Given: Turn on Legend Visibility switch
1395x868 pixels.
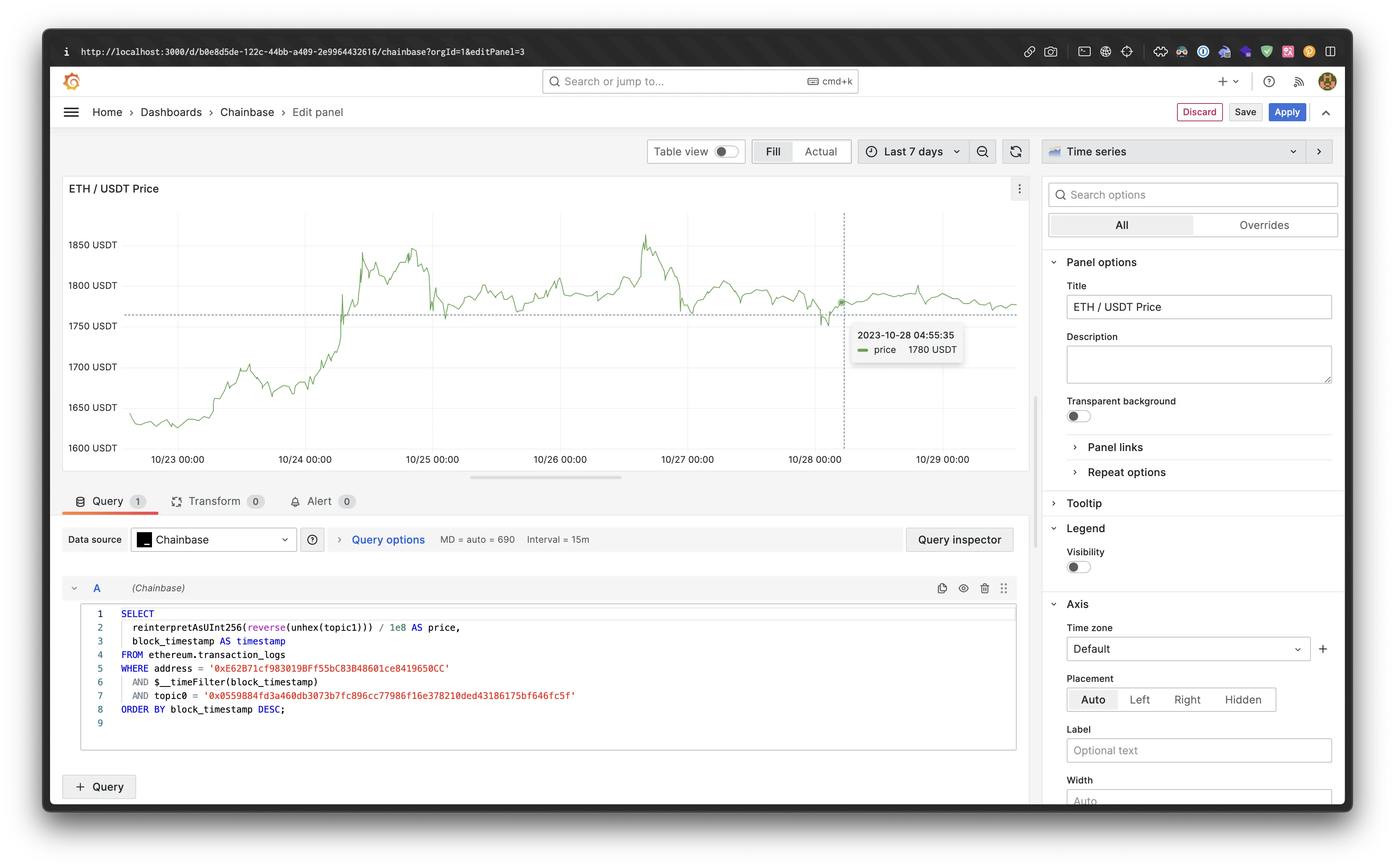Looking at the screenshot, I should 1078,567.
